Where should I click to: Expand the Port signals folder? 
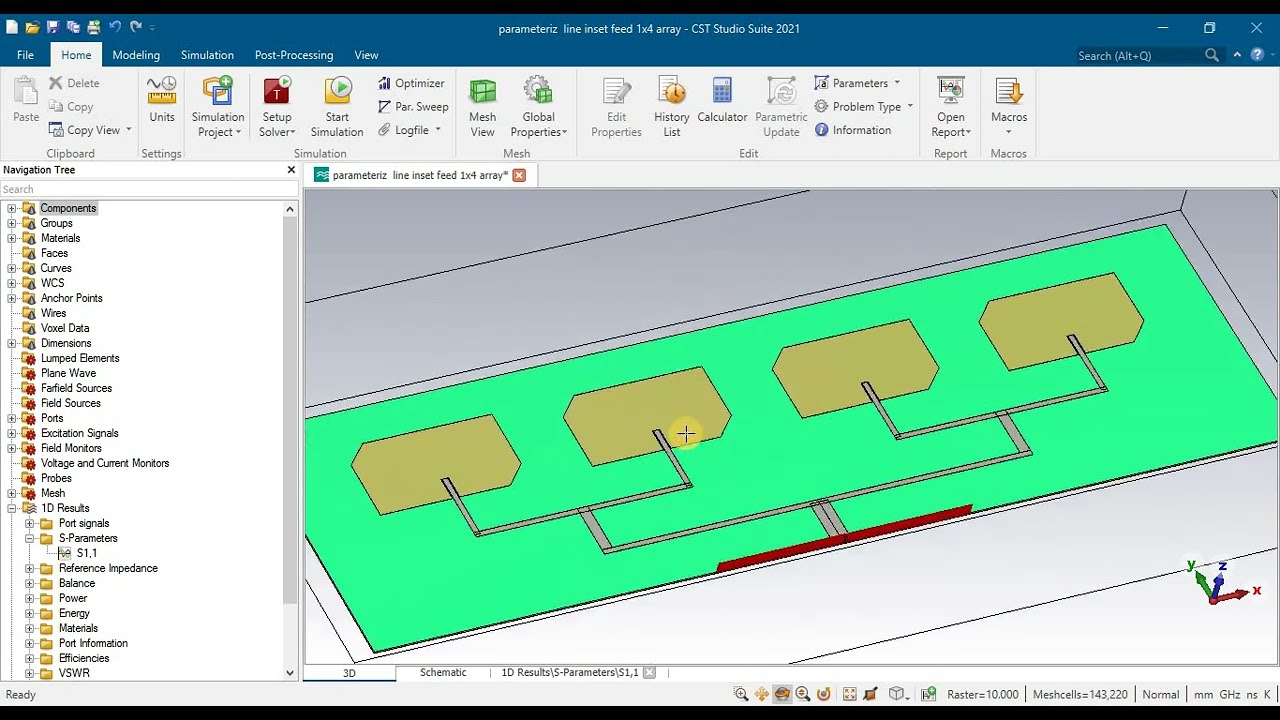point(30,523)
